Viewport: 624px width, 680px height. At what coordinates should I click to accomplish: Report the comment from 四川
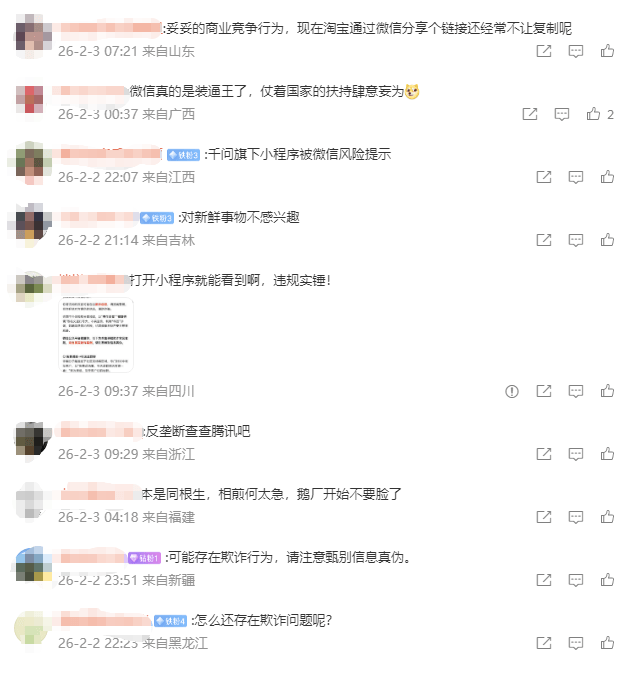point(512,392)
